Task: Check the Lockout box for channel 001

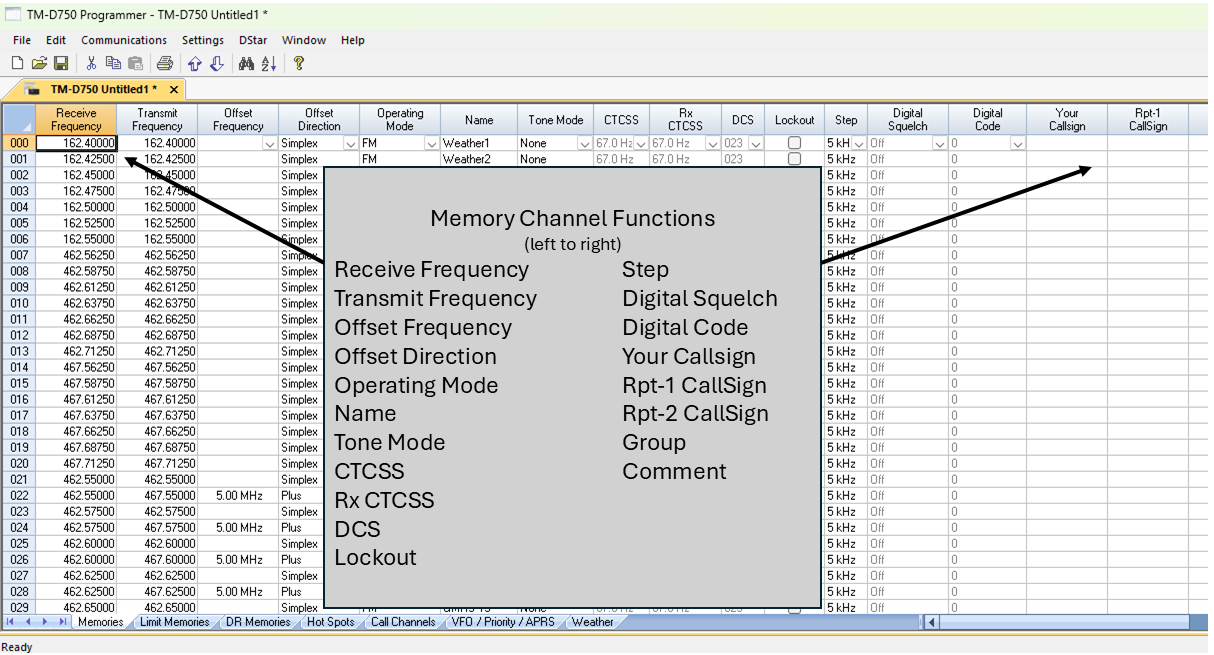Action: pyautogui.click(x=794, y=159)
